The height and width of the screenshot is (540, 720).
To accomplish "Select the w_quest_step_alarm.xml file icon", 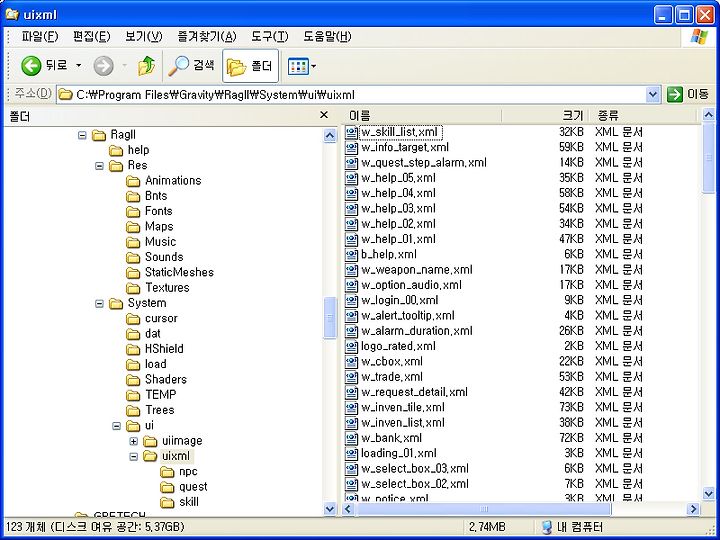I will (x=351, y=163).
